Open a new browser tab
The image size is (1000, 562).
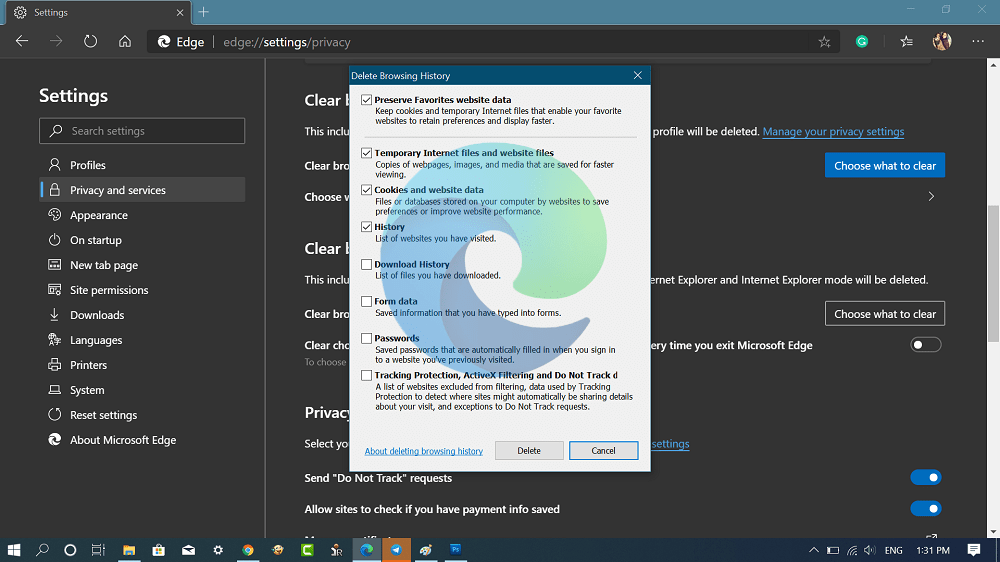click(203, 12)
